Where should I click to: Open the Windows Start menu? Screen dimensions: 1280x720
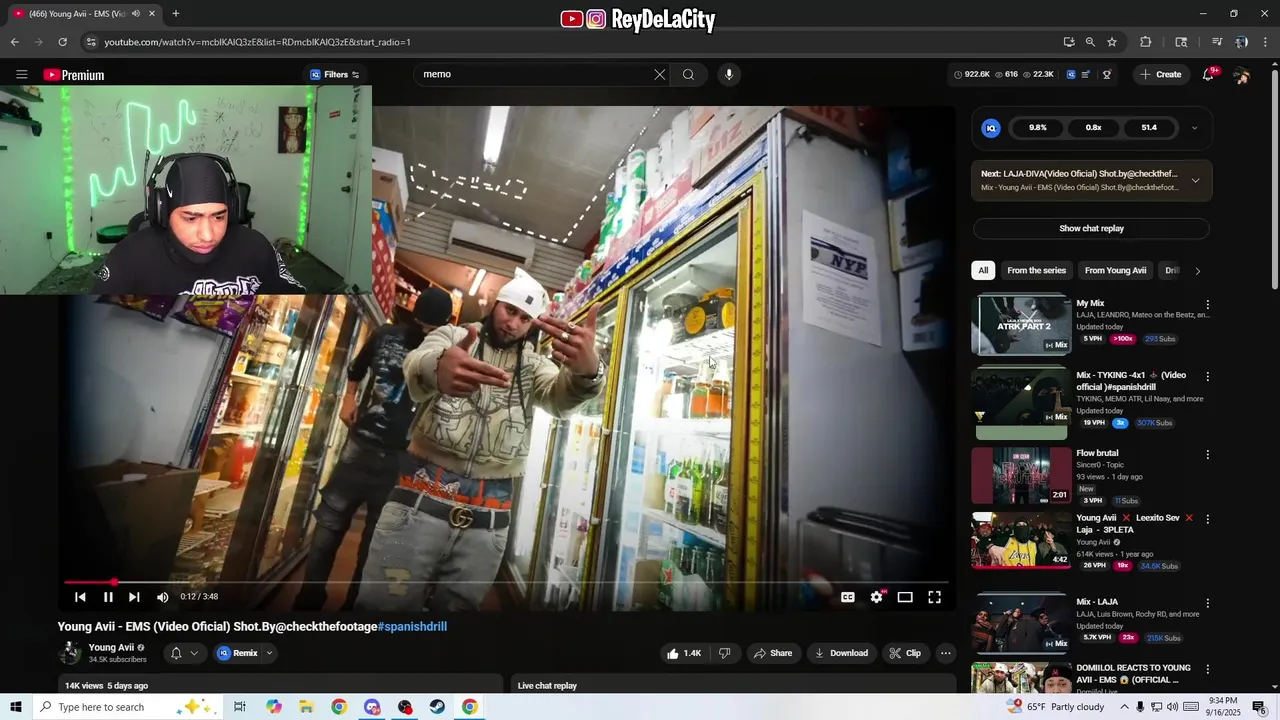coord(15,707)
